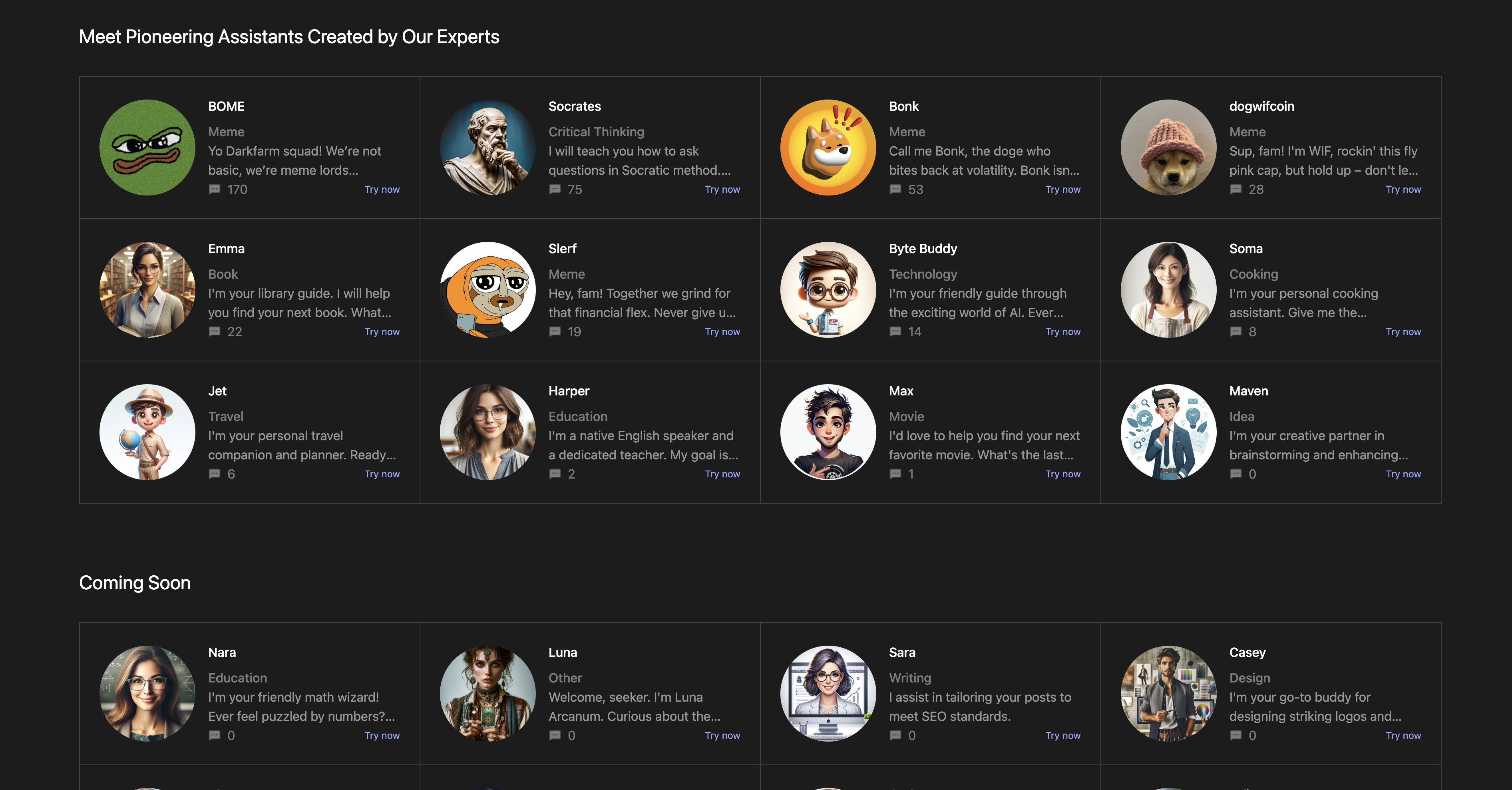Click Socrates' chat bubble icon

(x=555, y=190)
